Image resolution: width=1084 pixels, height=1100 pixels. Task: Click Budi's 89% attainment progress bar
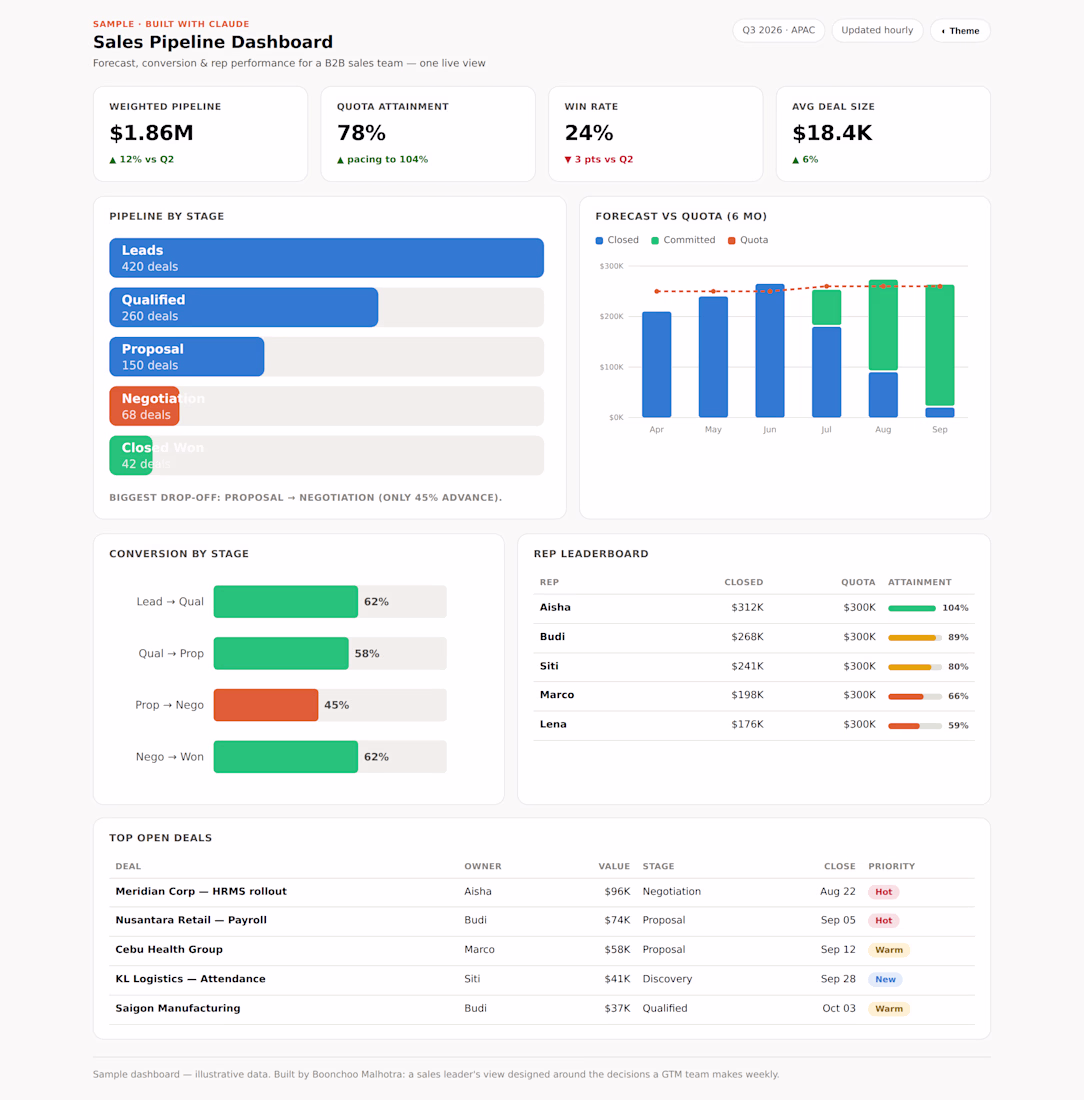click(915, 638)
